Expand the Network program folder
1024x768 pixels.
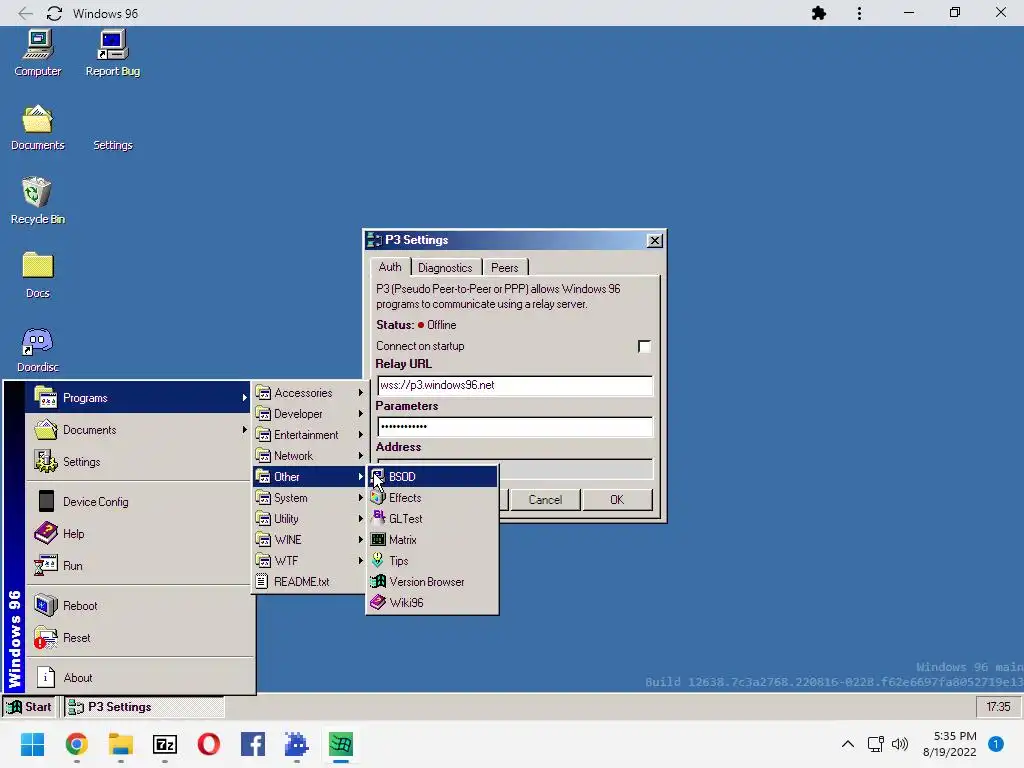click(x=309, y=455)
